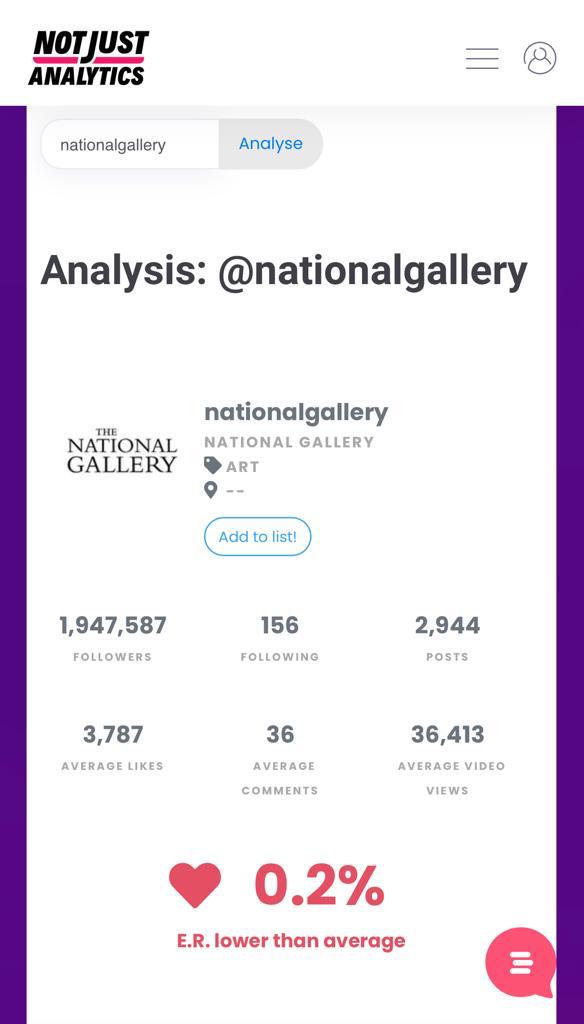
Task: Open the hamburger menu icon
Action: tap(482, 58)
